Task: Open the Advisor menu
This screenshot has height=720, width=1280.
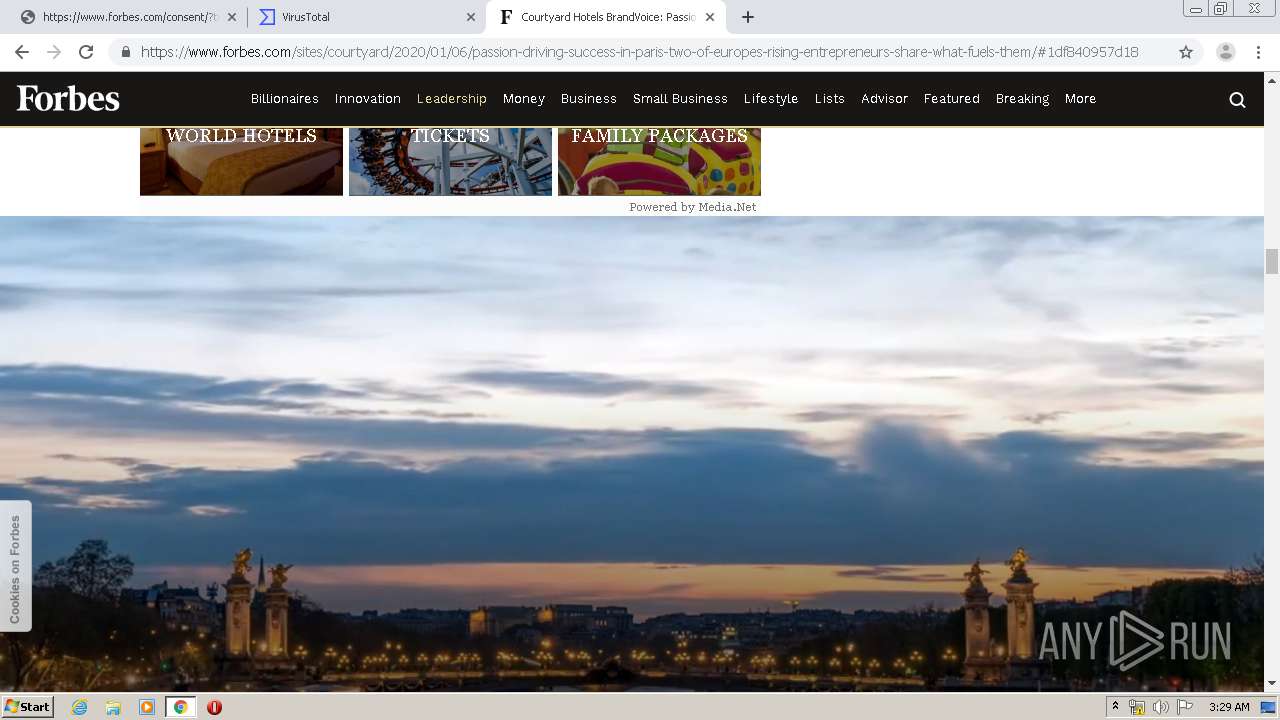Action: pyautogui.click(x=885, y=99)
